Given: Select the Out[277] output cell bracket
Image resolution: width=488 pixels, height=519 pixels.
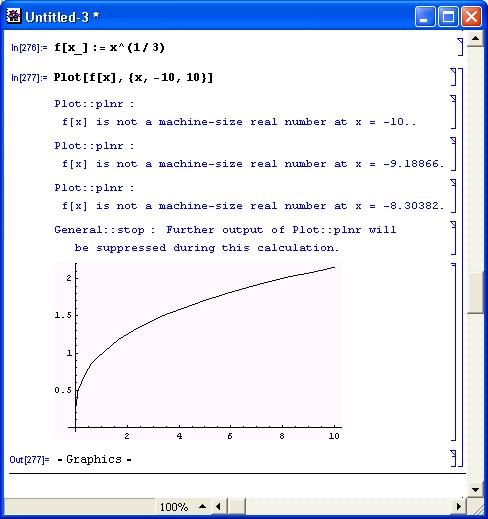Looking at the screenshot, I should [x=453, y=458].
